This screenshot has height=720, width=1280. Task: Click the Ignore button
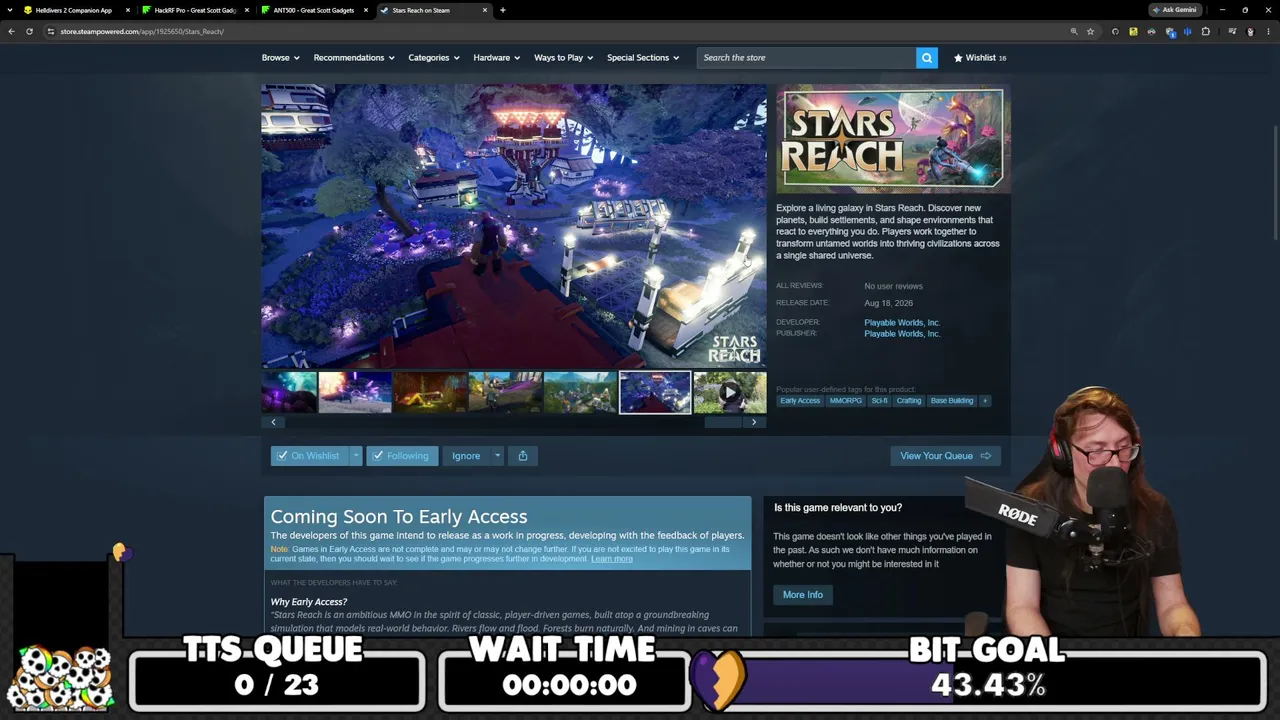tap(466, 456)
